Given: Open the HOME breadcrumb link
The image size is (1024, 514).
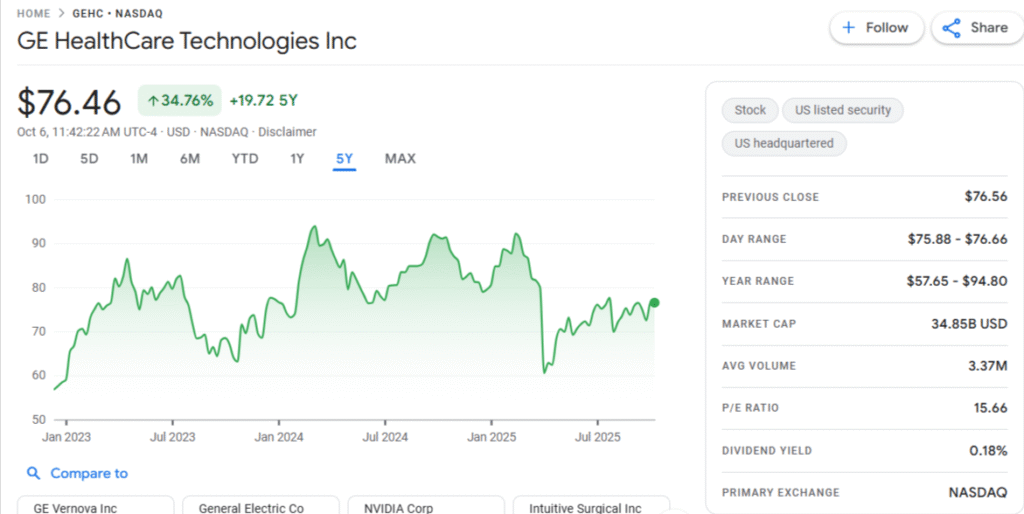Looking at the screenshot, I should point(36,13).
